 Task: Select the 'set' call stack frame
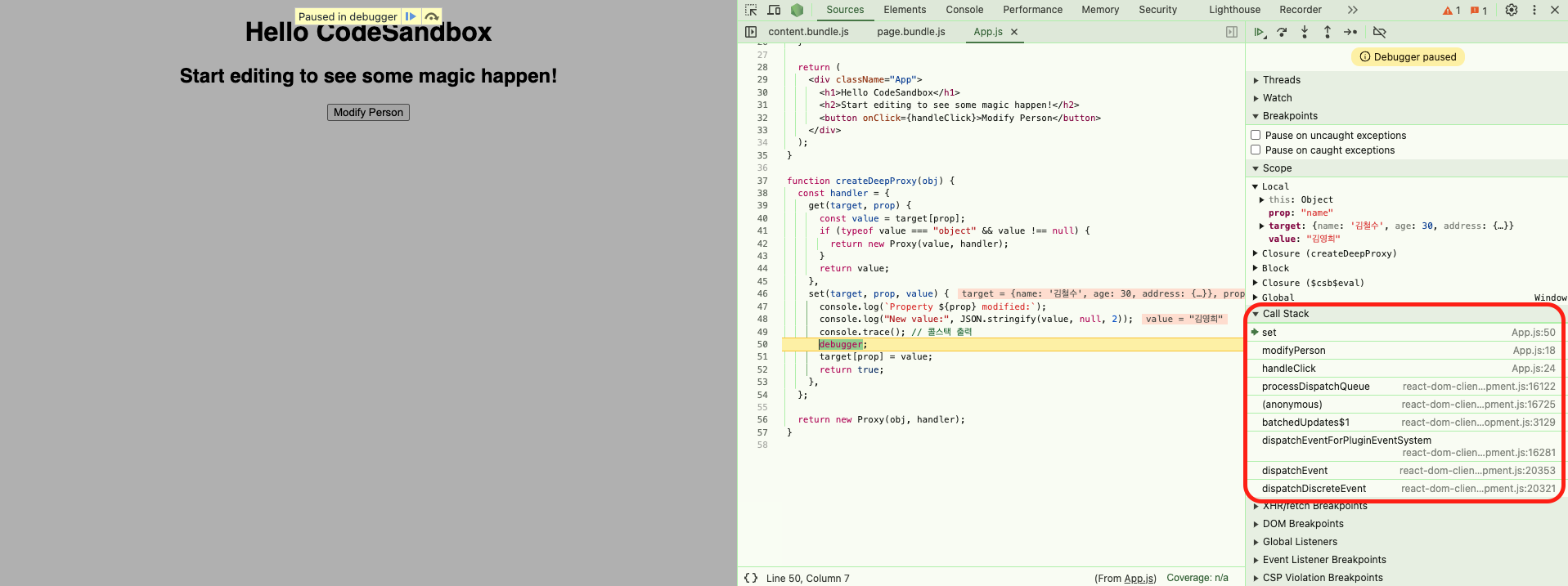(x=1405, y=333)
